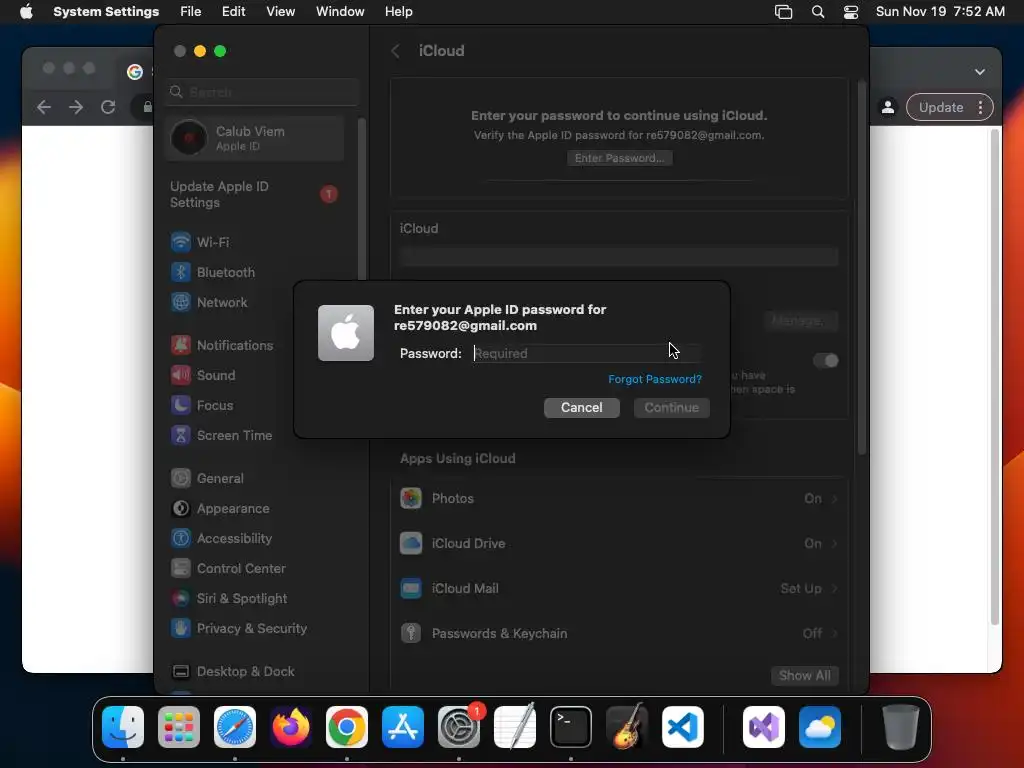The height and width of the screenshot is (768, 1024).
Task: Go back from iCloud pane
Action: (395, 51)
